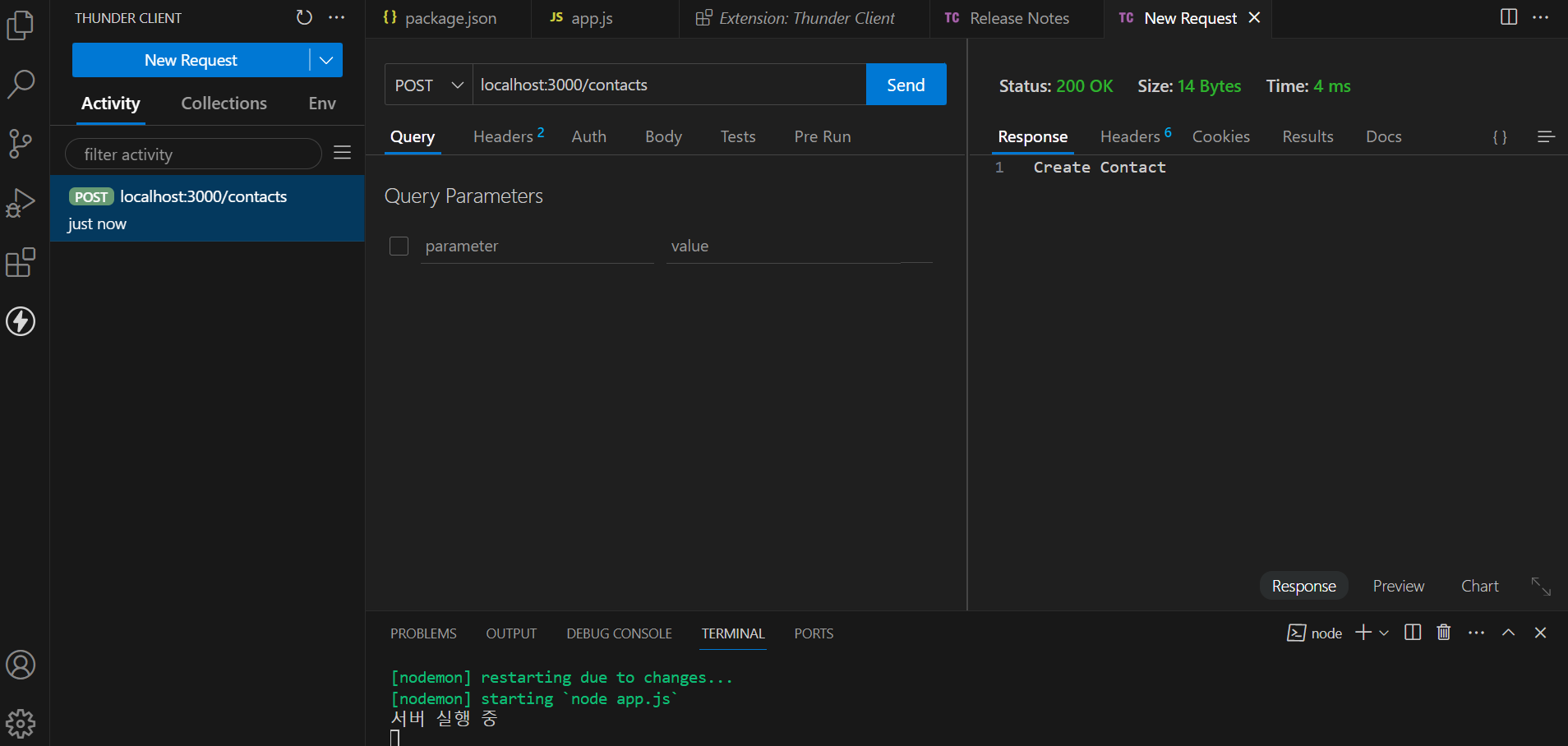
Task: Format the response using the {} icon
Action: tap(1499, 136)
